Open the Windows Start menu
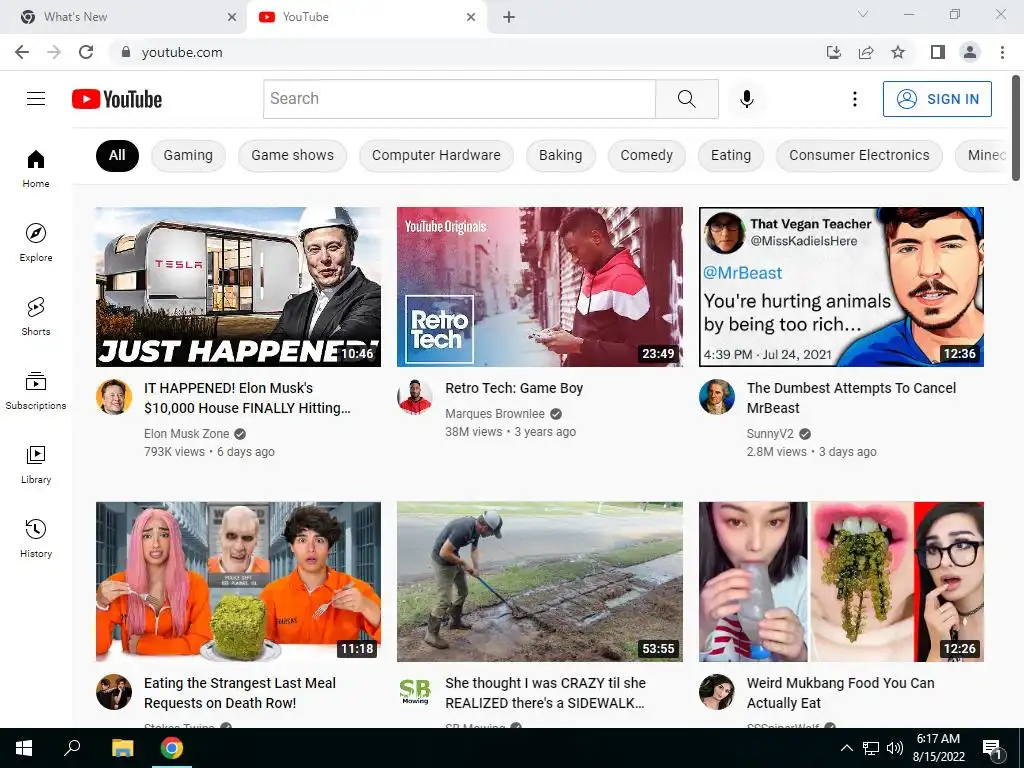1024x768 pixels. click(24, 748)
